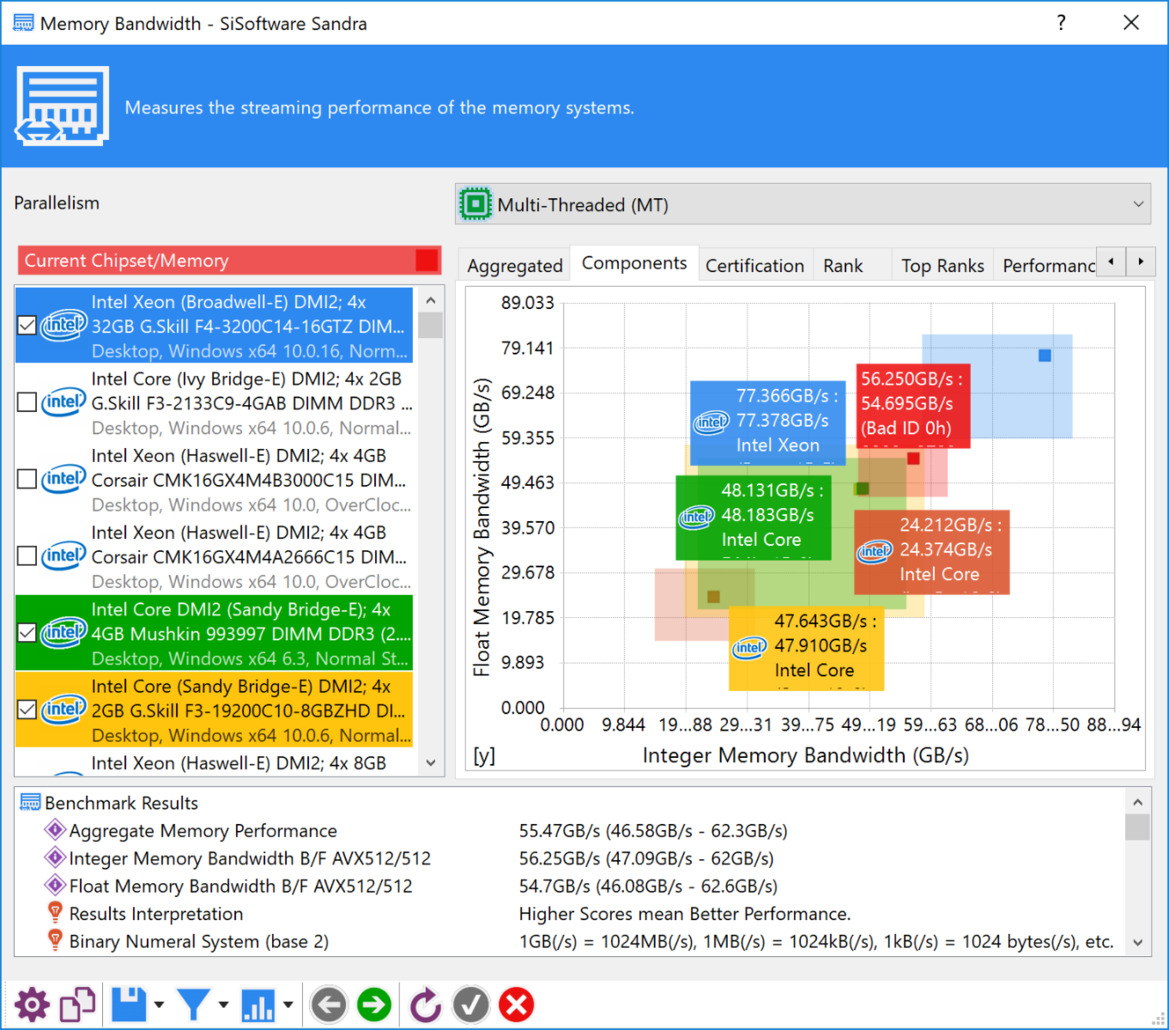Screen dimensions: 1169x1030
Task: Click the blue data point on chart
Action: pos(1044,356)
